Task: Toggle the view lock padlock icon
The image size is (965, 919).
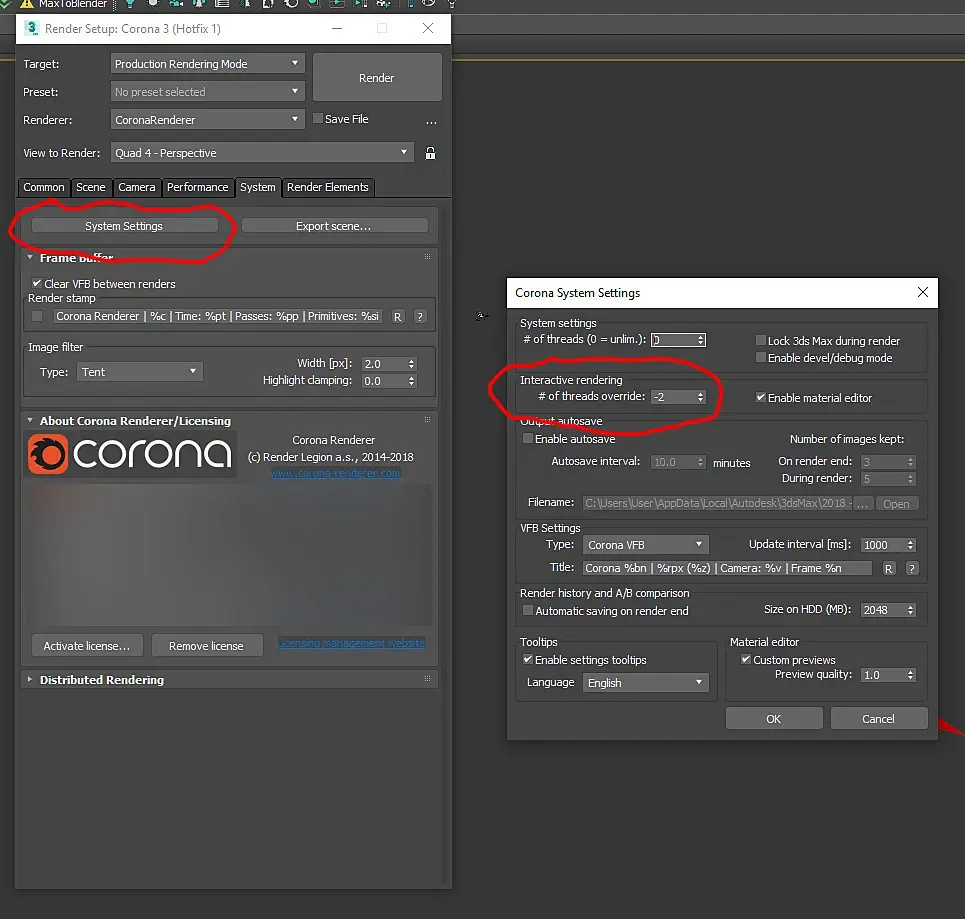Action: point(430,153)
